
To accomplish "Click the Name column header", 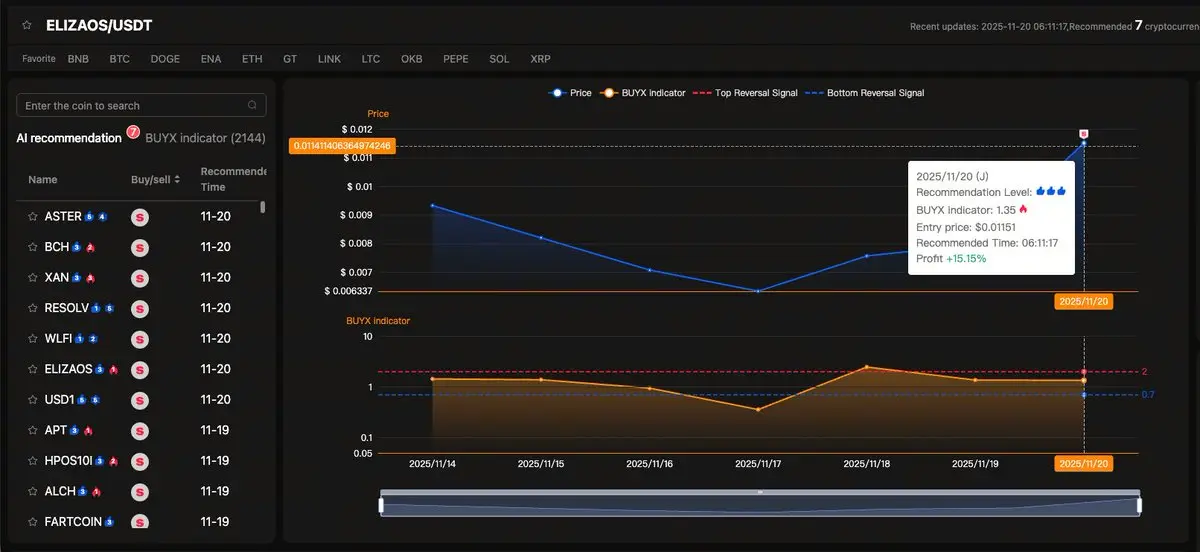I will point(43,180).
